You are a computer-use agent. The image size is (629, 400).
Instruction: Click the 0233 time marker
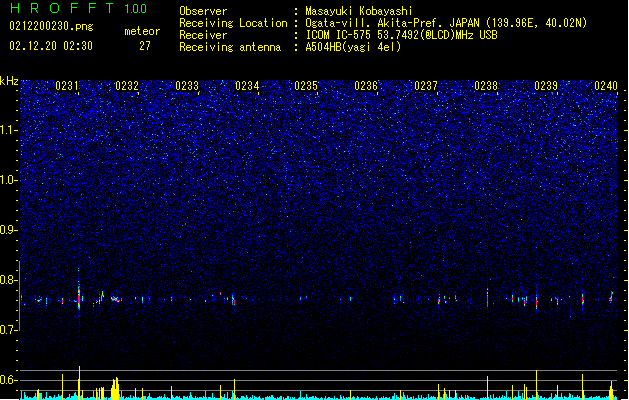point(187,86)
